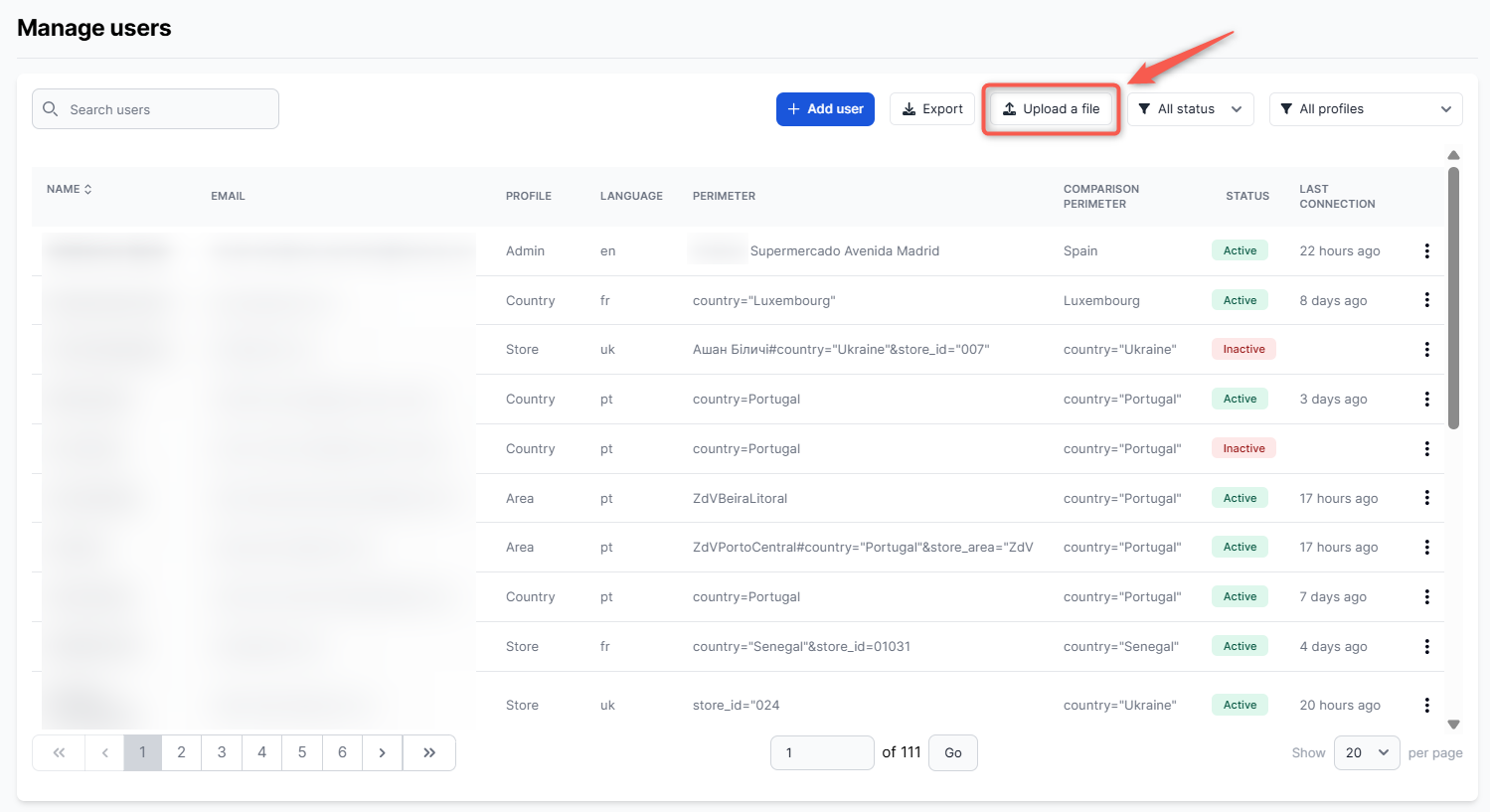The width and height of the screenshot is (1490, 812).
Task: Expand the All status filter dropdown
Action: (1190, 109)
